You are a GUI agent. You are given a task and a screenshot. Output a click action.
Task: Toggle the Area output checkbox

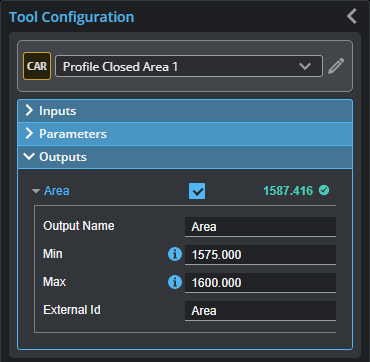point(197,191)
